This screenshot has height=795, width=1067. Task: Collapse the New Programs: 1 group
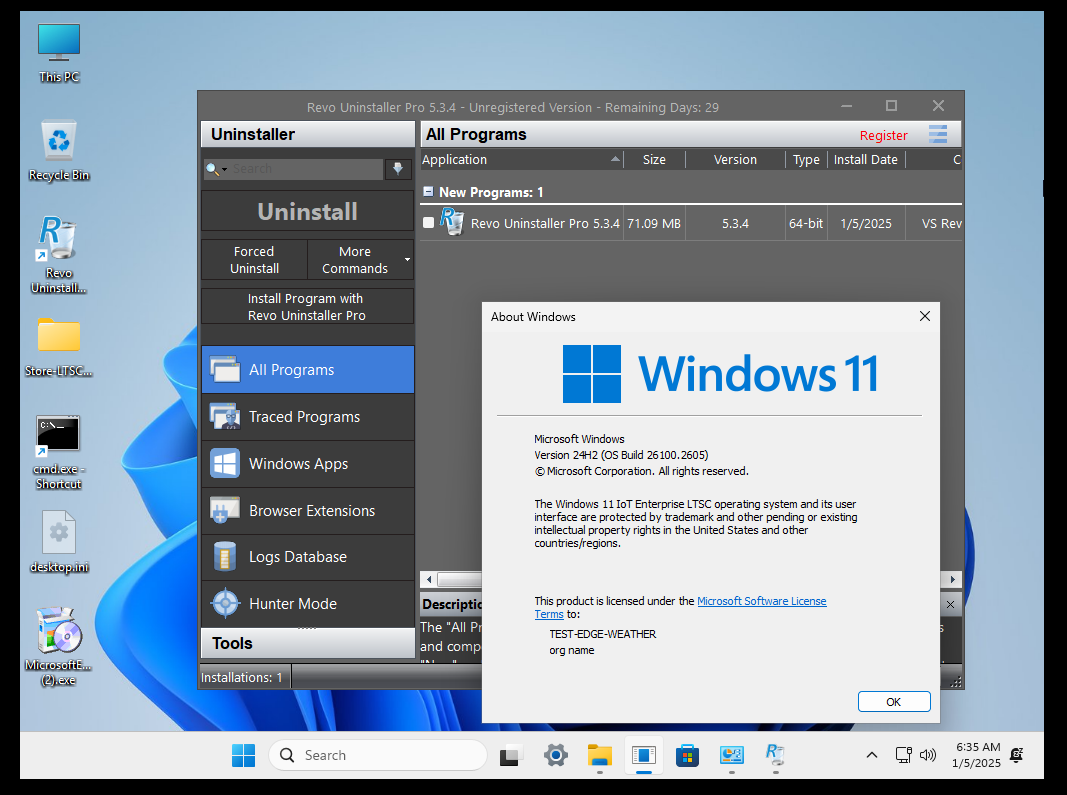tap(428, 192)
